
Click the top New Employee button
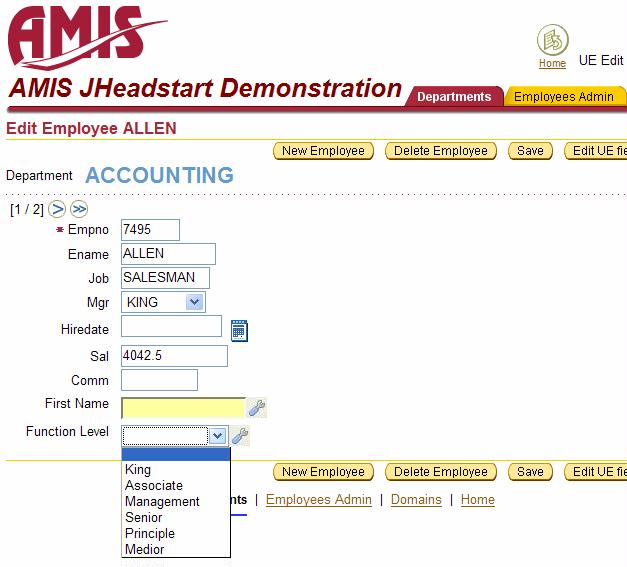(x=323, y=151)
